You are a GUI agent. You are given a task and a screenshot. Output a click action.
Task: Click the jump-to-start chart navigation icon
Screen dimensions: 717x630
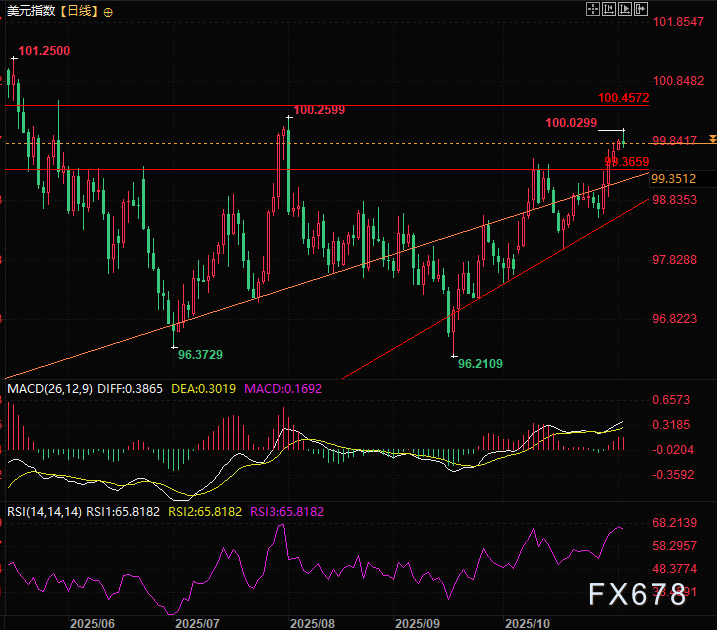[x=609, y=9]
